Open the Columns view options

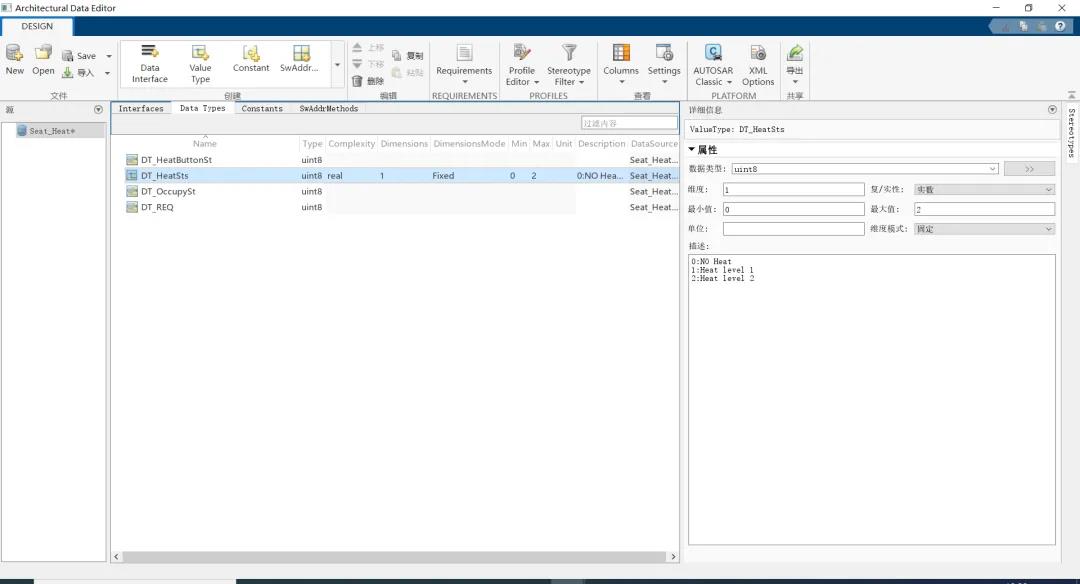tap(621, 53)
